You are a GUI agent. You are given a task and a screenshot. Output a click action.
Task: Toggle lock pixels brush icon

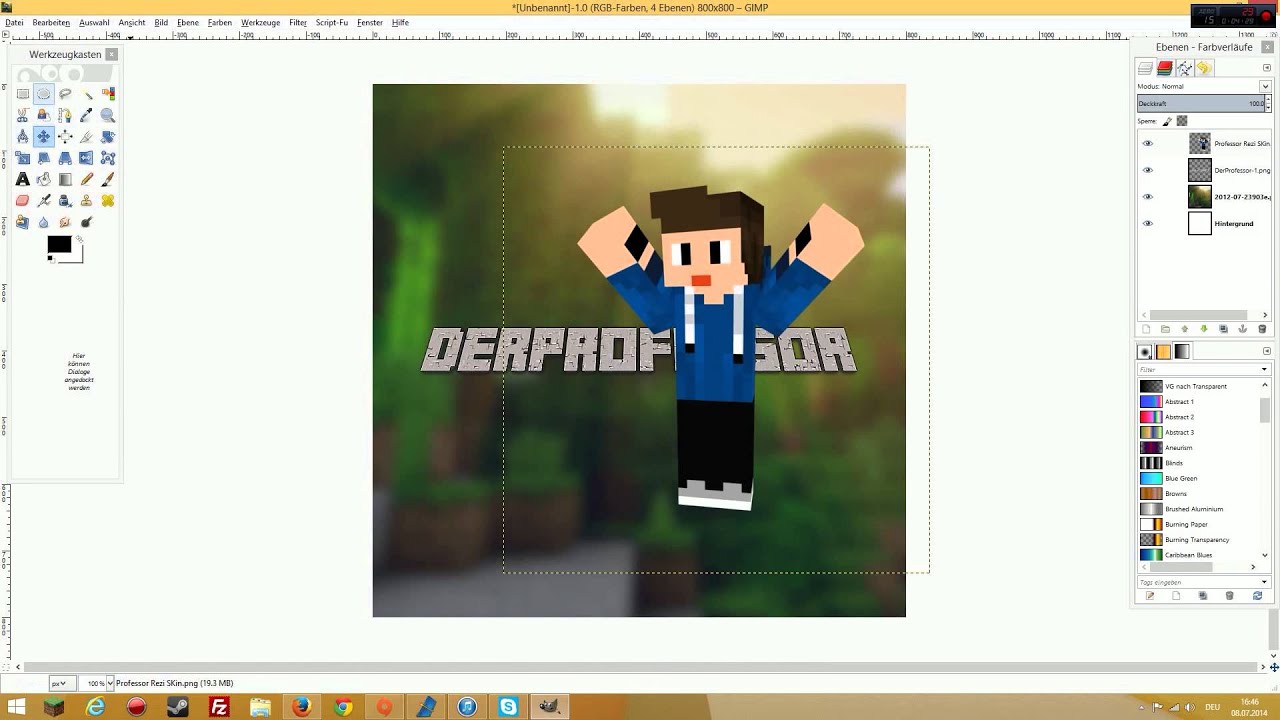(x=1167, y=121)
